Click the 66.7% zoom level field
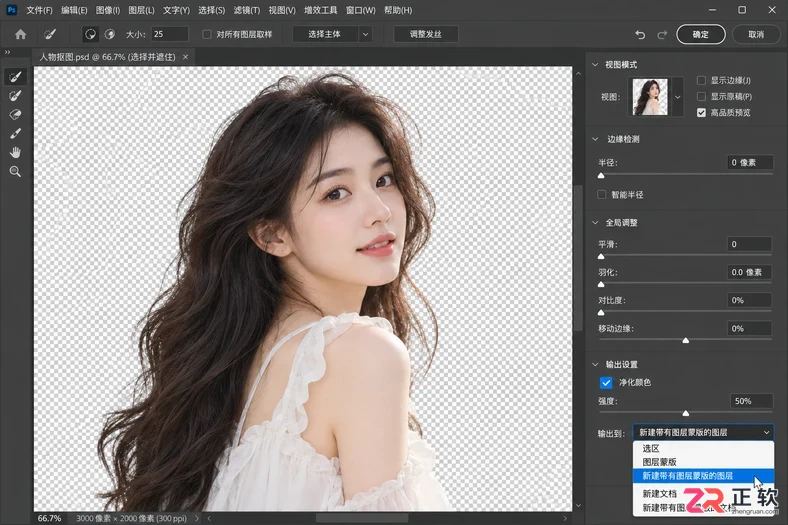This screenshot has height=525, width=788. coord(49,518)
